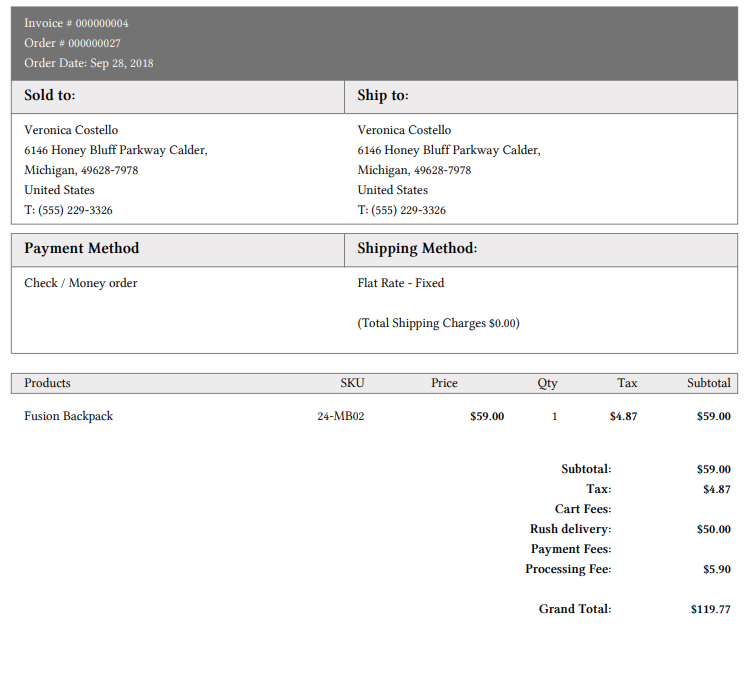The image size is (747, 674).
Task: Select Veronica Costello name under Ship to
Action: [x=404, y=130]
